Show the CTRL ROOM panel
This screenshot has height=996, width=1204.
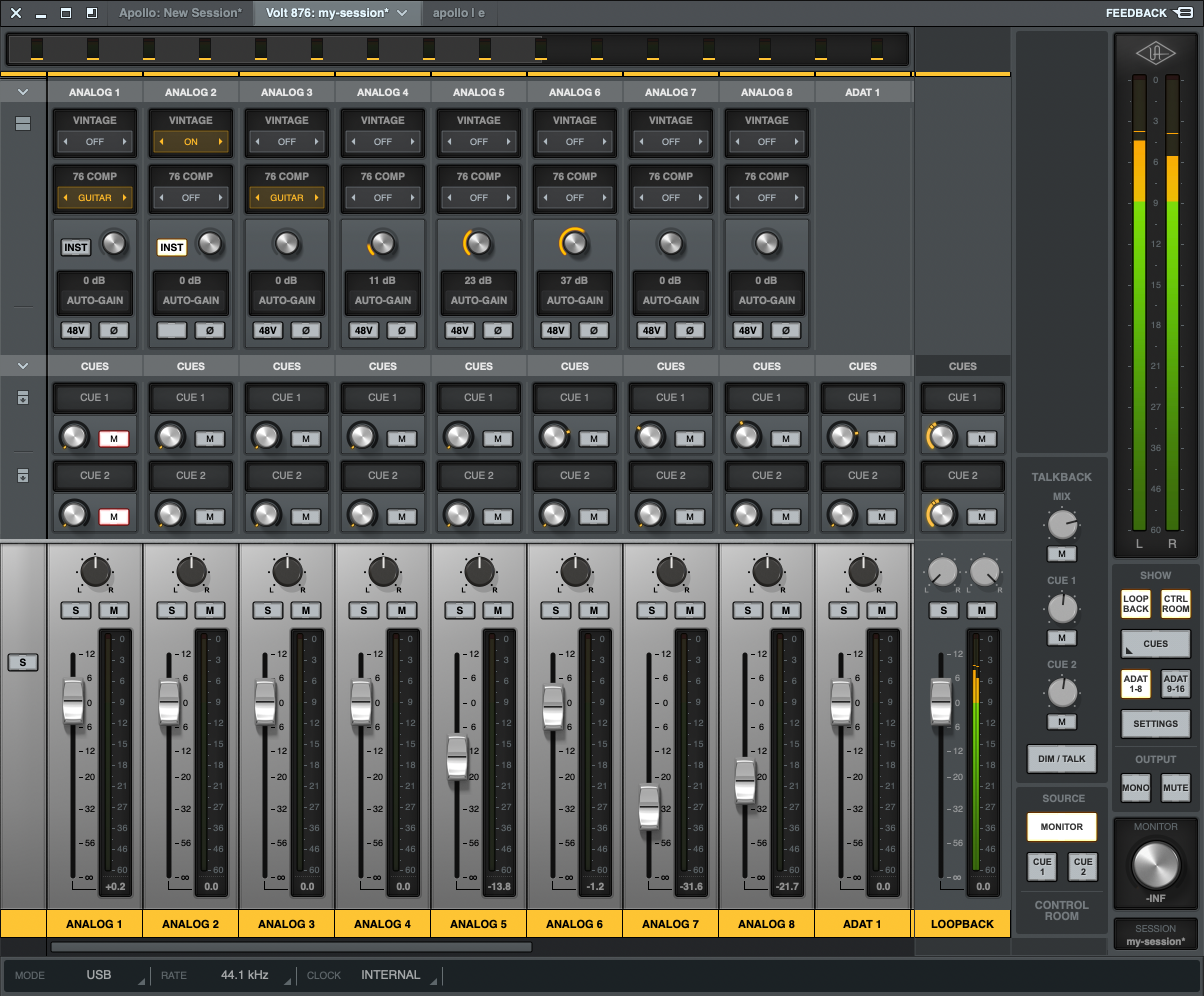tap(1175, 603)
